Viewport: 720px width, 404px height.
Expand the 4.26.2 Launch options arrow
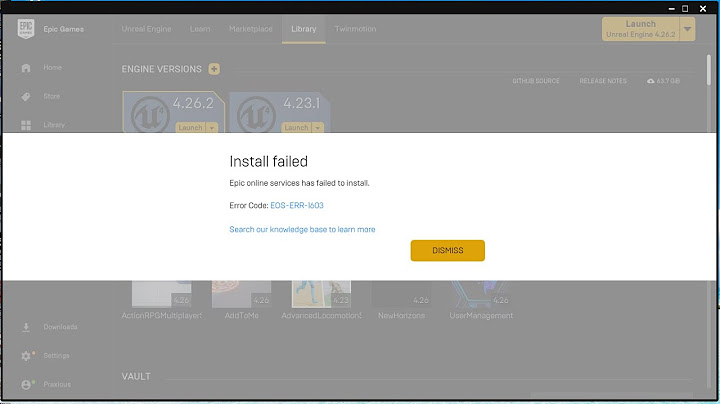tap(212, 128)
